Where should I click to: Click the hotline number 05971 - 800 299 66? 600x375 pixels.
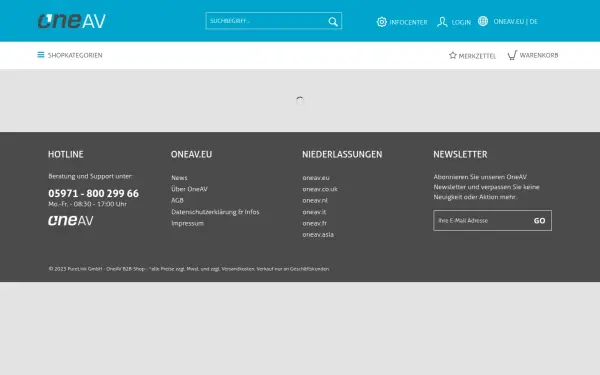coord(93,193)
